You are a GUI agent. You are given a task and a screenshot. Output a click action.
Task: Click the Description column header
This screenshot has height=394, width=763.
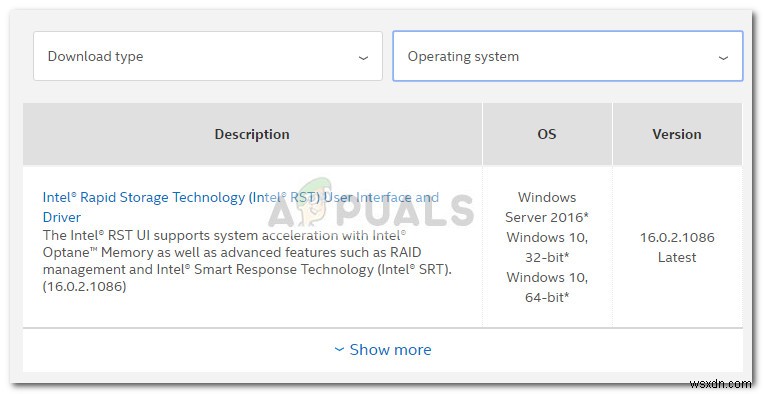(252, 134)
